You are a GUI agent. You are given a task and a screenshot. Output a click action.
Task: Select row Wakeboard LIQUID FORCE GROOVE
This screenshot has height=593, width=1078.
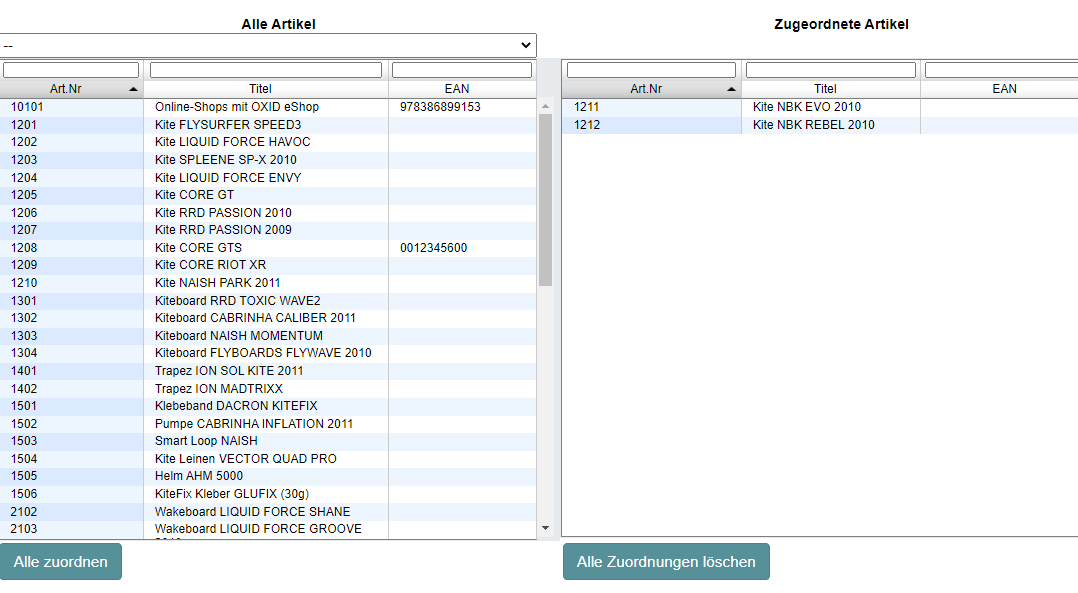(x=268, y=529)
